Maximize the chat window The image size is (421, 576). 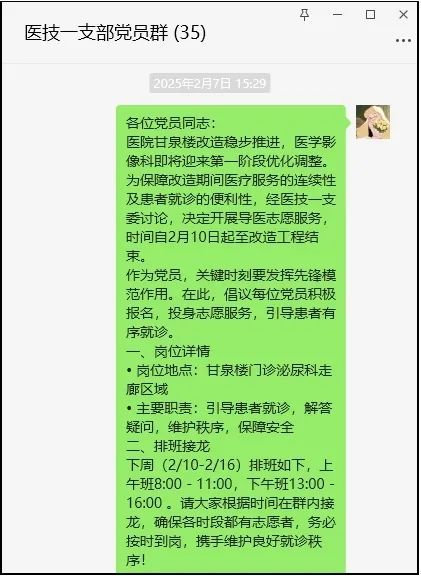coord(370,15)
